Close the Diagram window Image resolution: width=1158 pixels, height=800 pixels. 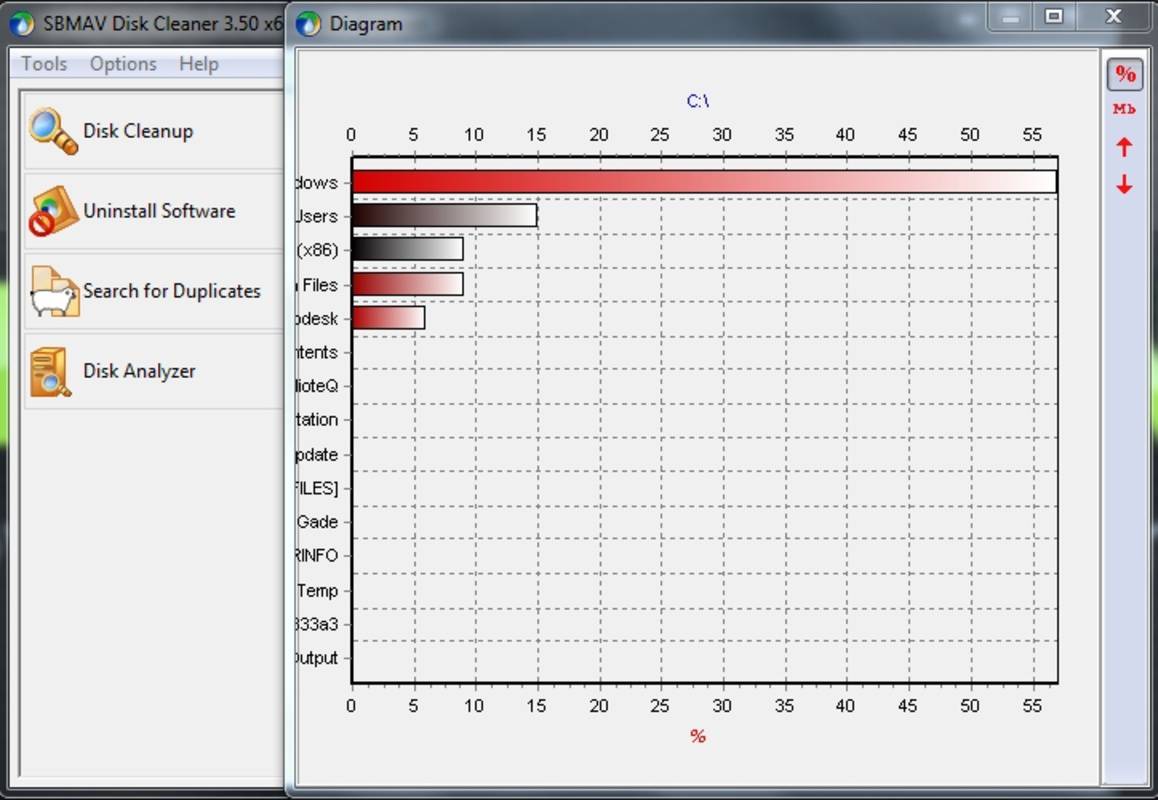click(1114, 16)
